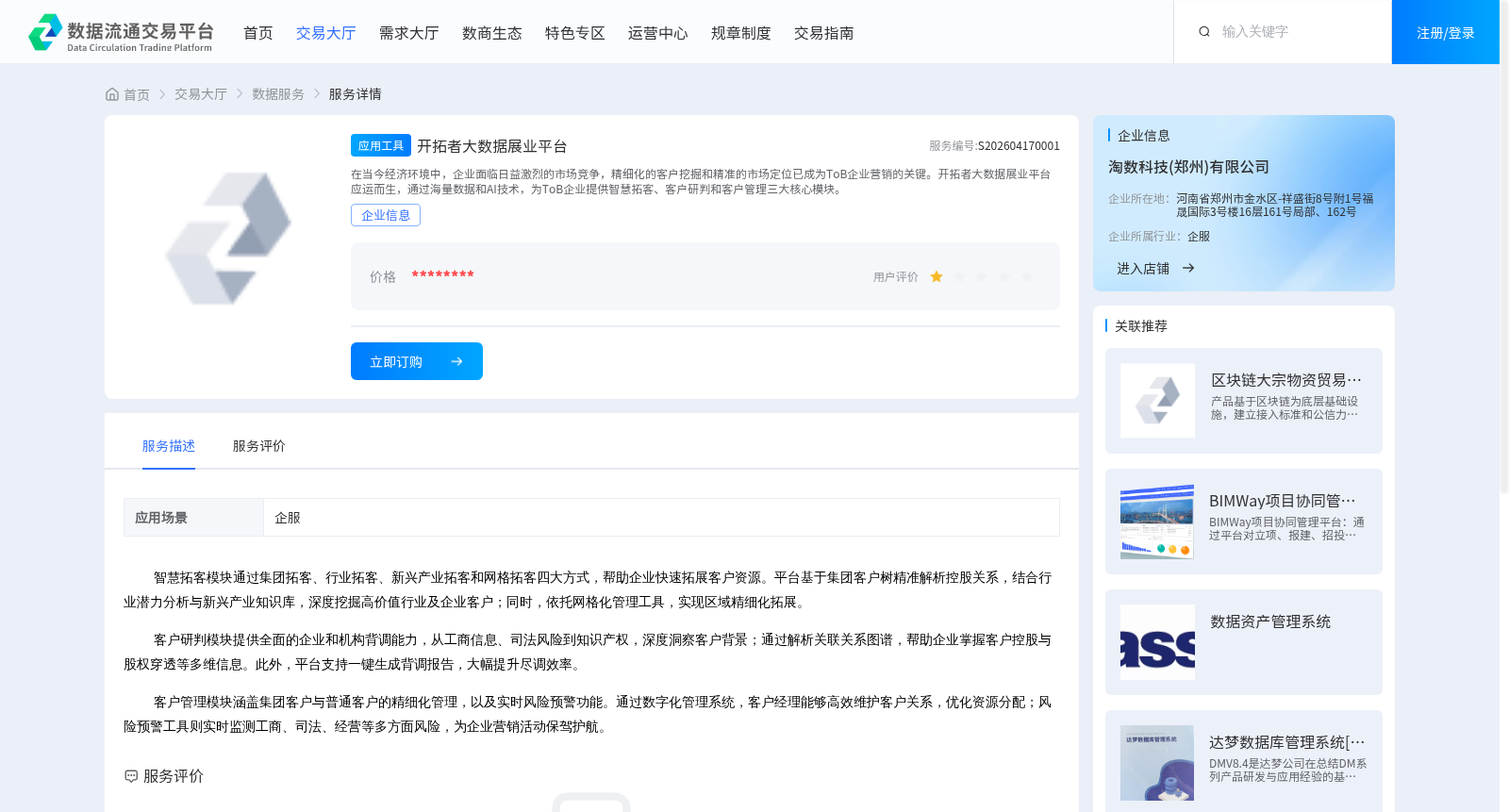The image size is (1509, 812).
Task: Click 注册/登录 button
Action: pos(1446,32)
